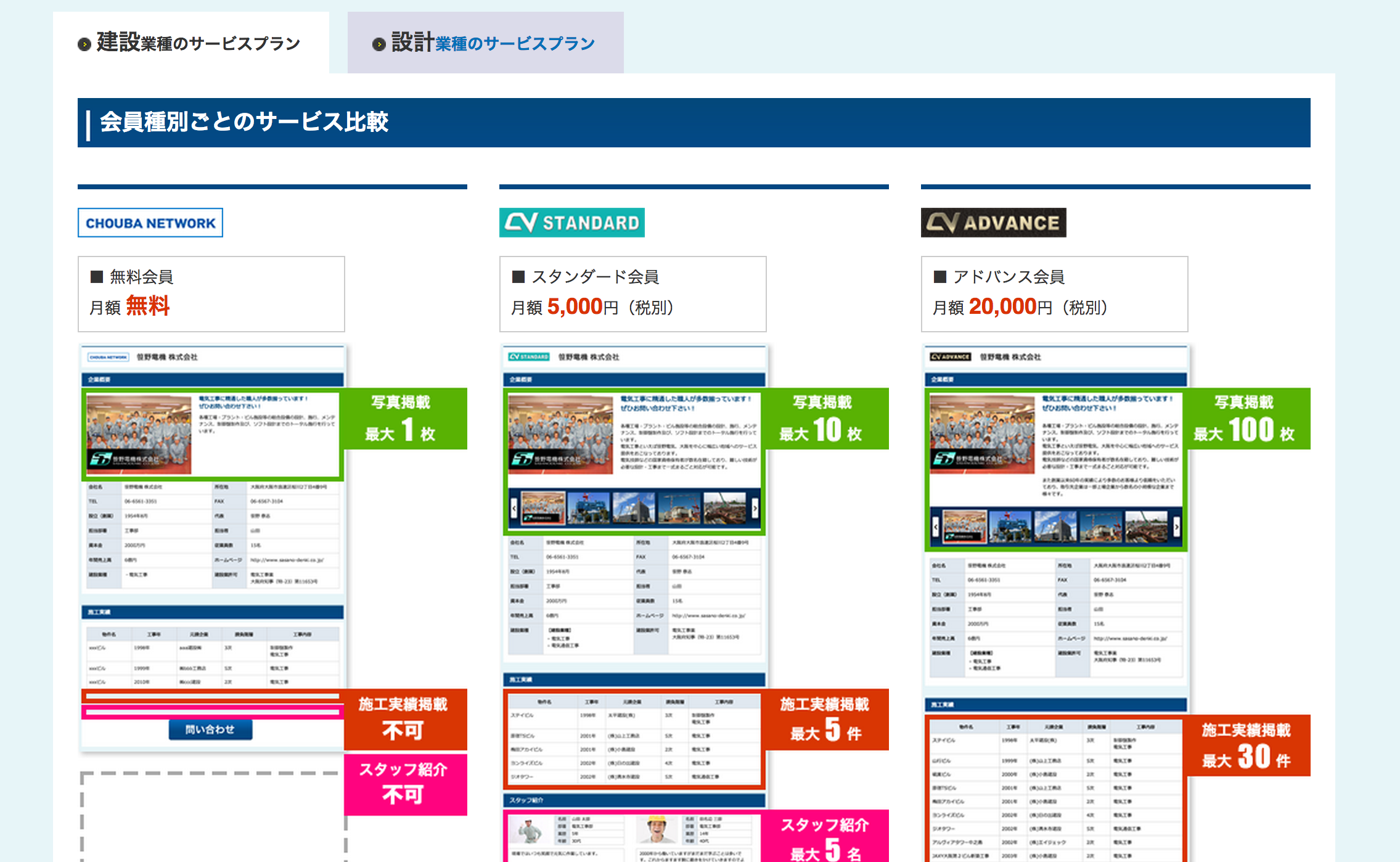
Task: Click スタッフ紹介 section header in Standard preview
Action: pyautogui.click(x=634, y=800)
